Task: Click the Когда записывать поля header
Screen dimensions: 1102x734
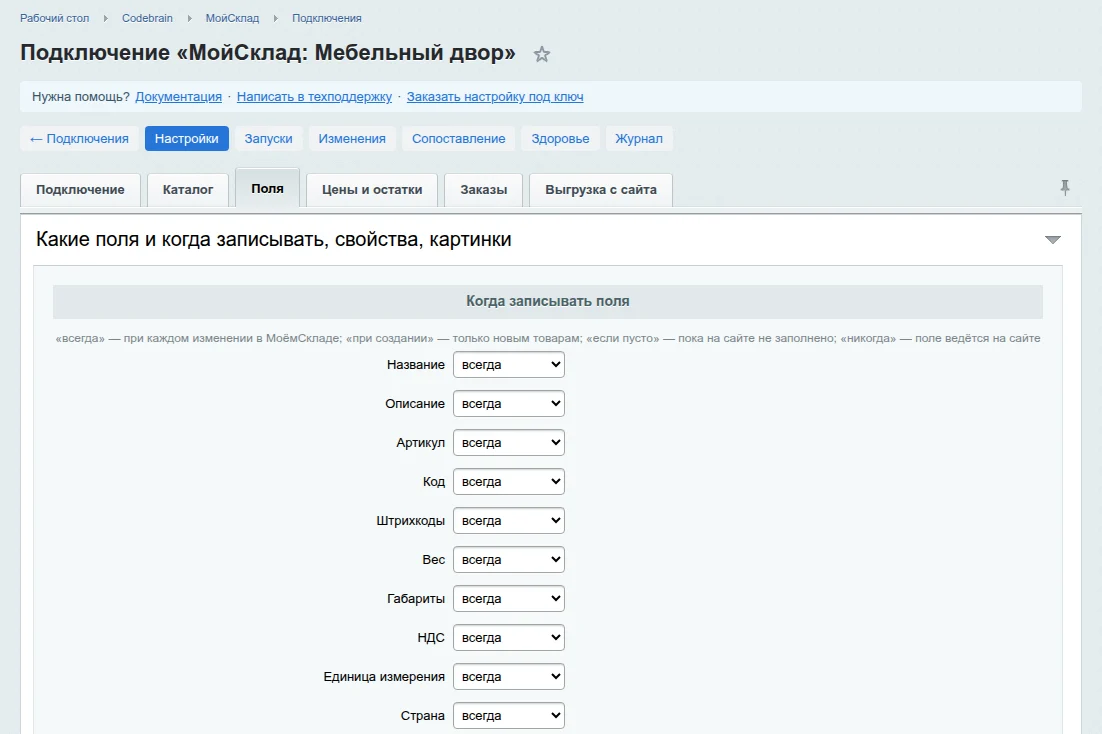Action: pos(547,302)
